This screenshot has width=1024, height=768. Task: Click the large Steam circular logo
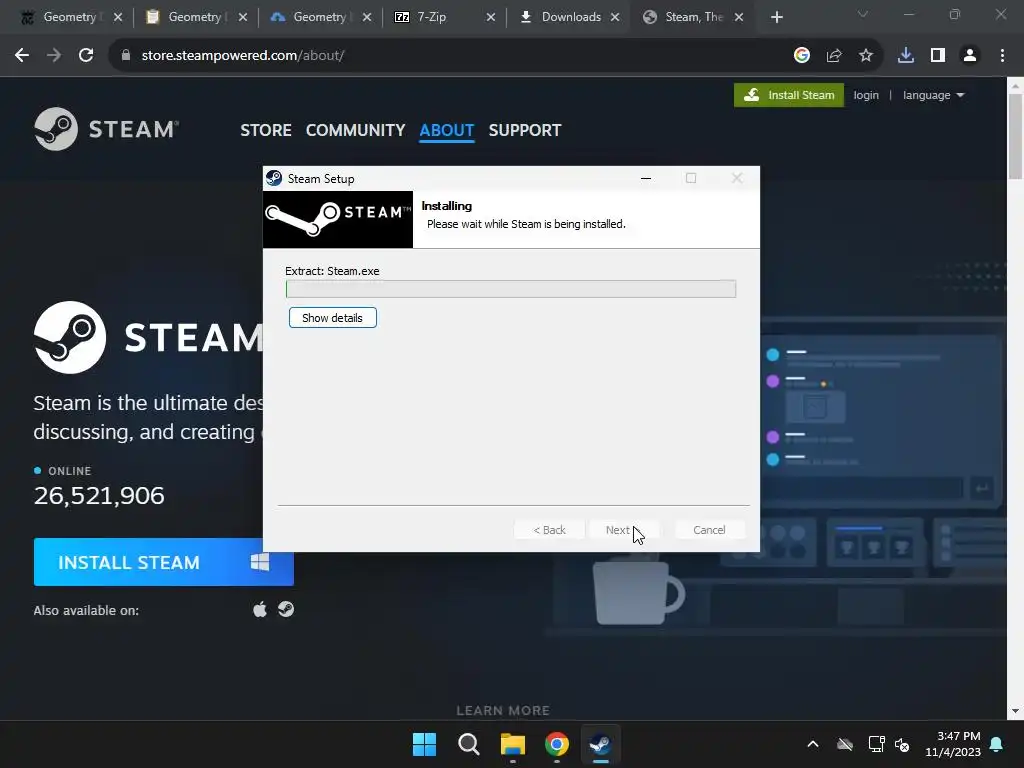tap(70, 338)
